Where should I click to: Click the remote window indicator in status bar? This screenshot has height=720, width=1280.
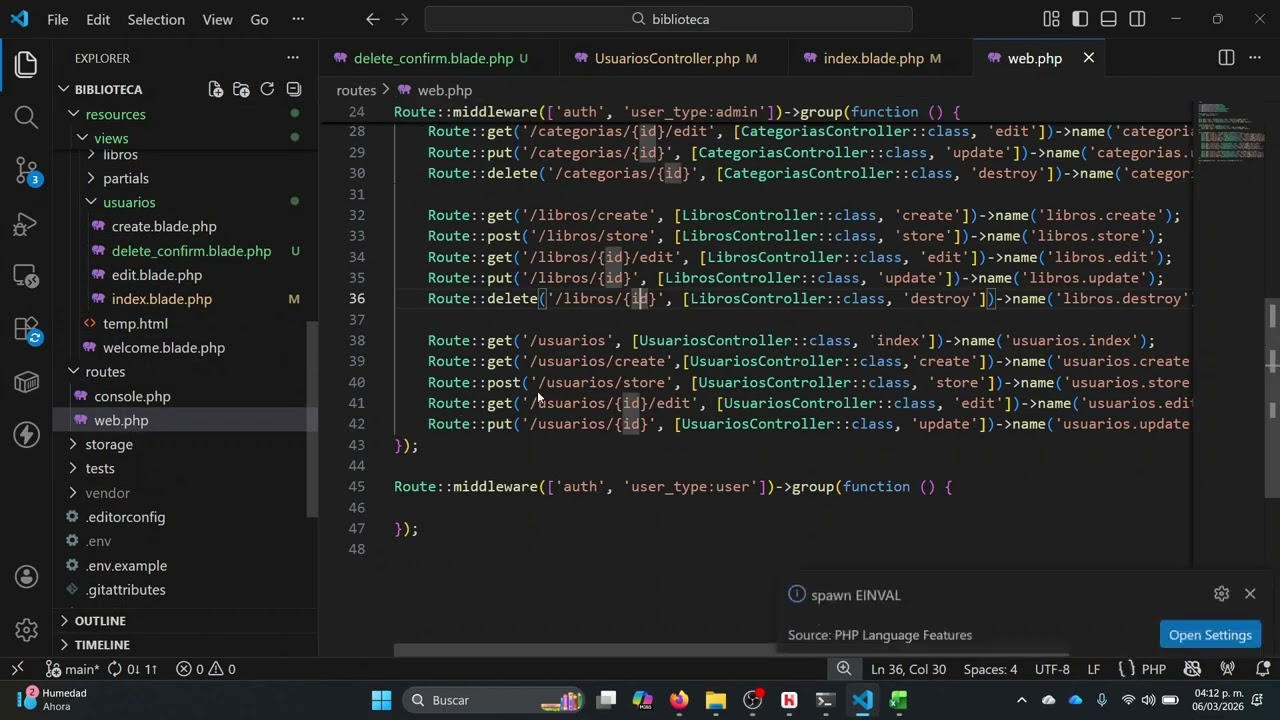click(x=17, y=669)
